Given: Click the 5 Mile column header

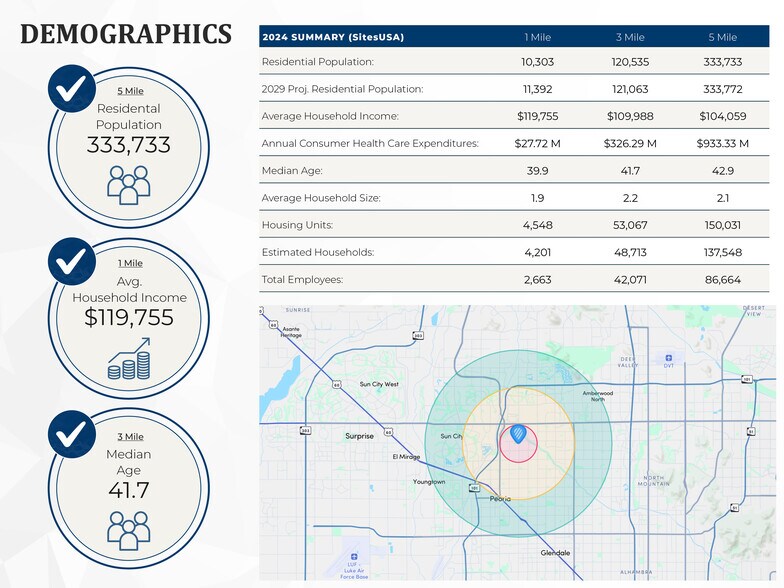Looking at the screenshot, I should coord(722,37).
